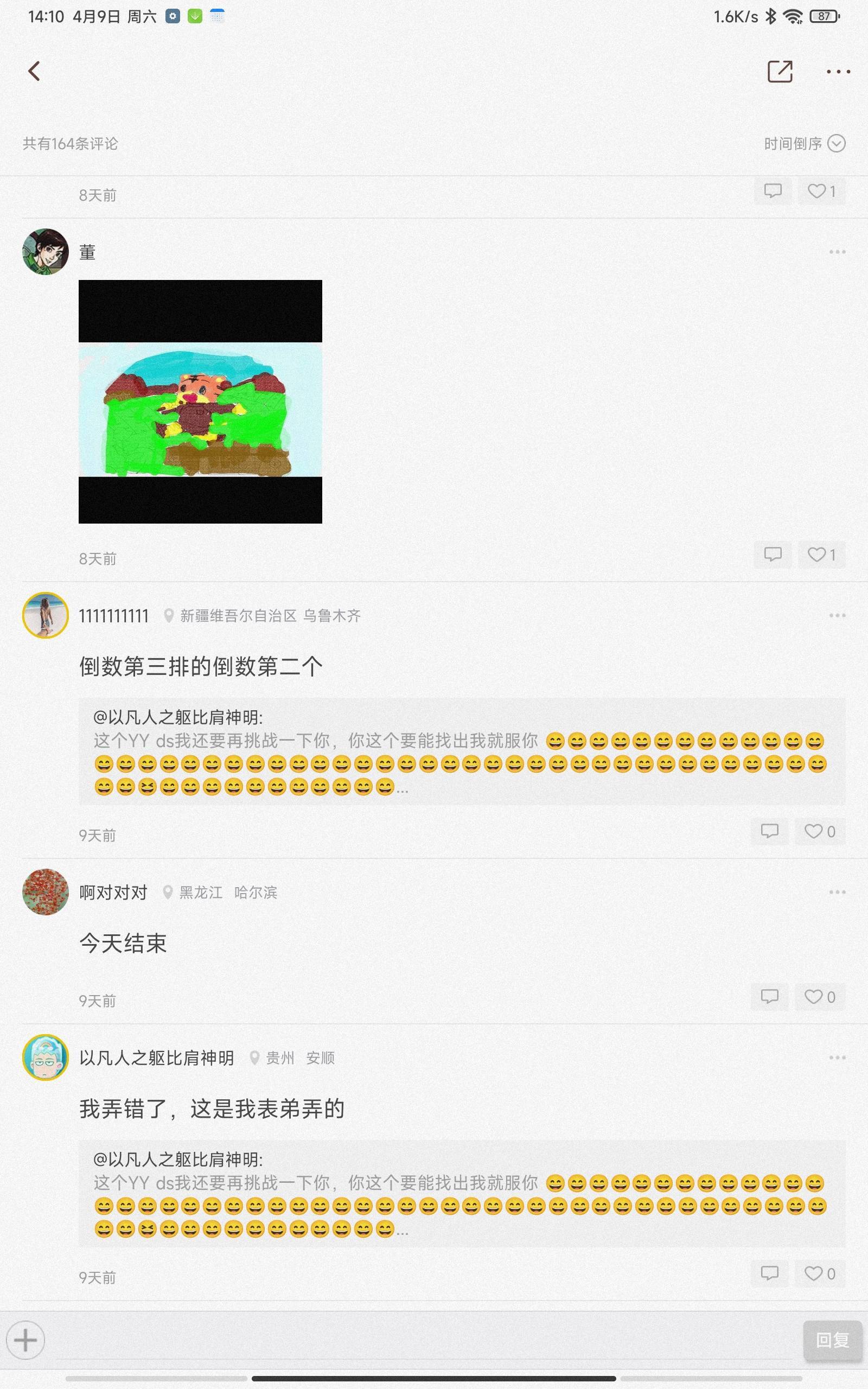Viewport: 868px width, 1389px height.
Task: Open the top-right more options menu
Action: (838, 72)
